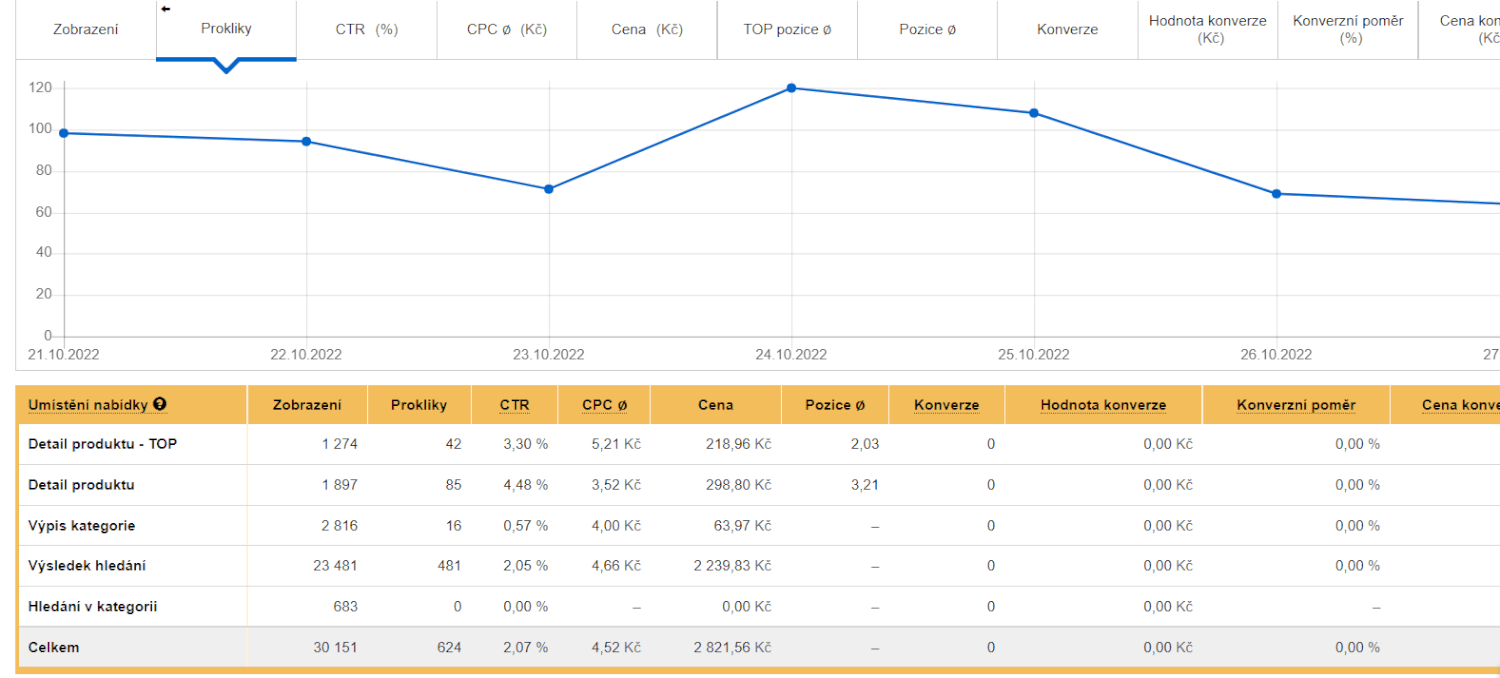Open the Konverzní poměr (%) chart tab

click(1347, 30)
